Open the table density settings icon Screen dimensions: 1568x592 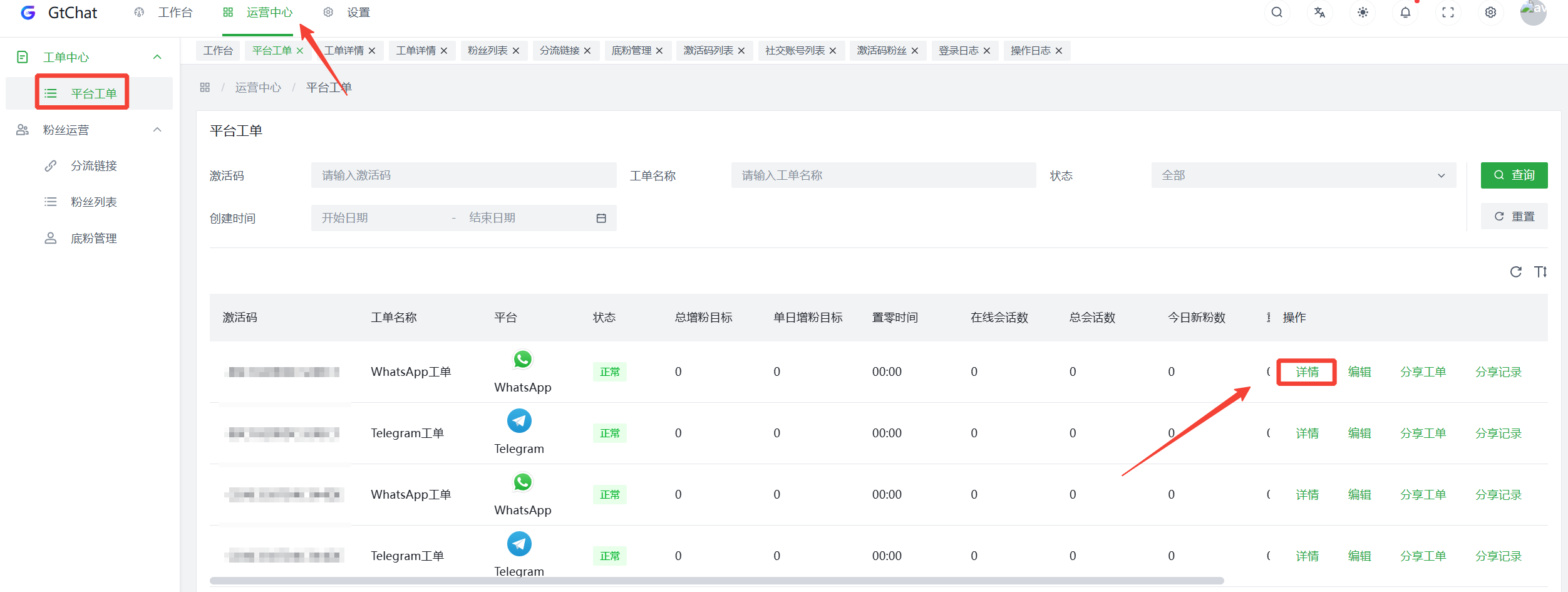[1540, 272]
